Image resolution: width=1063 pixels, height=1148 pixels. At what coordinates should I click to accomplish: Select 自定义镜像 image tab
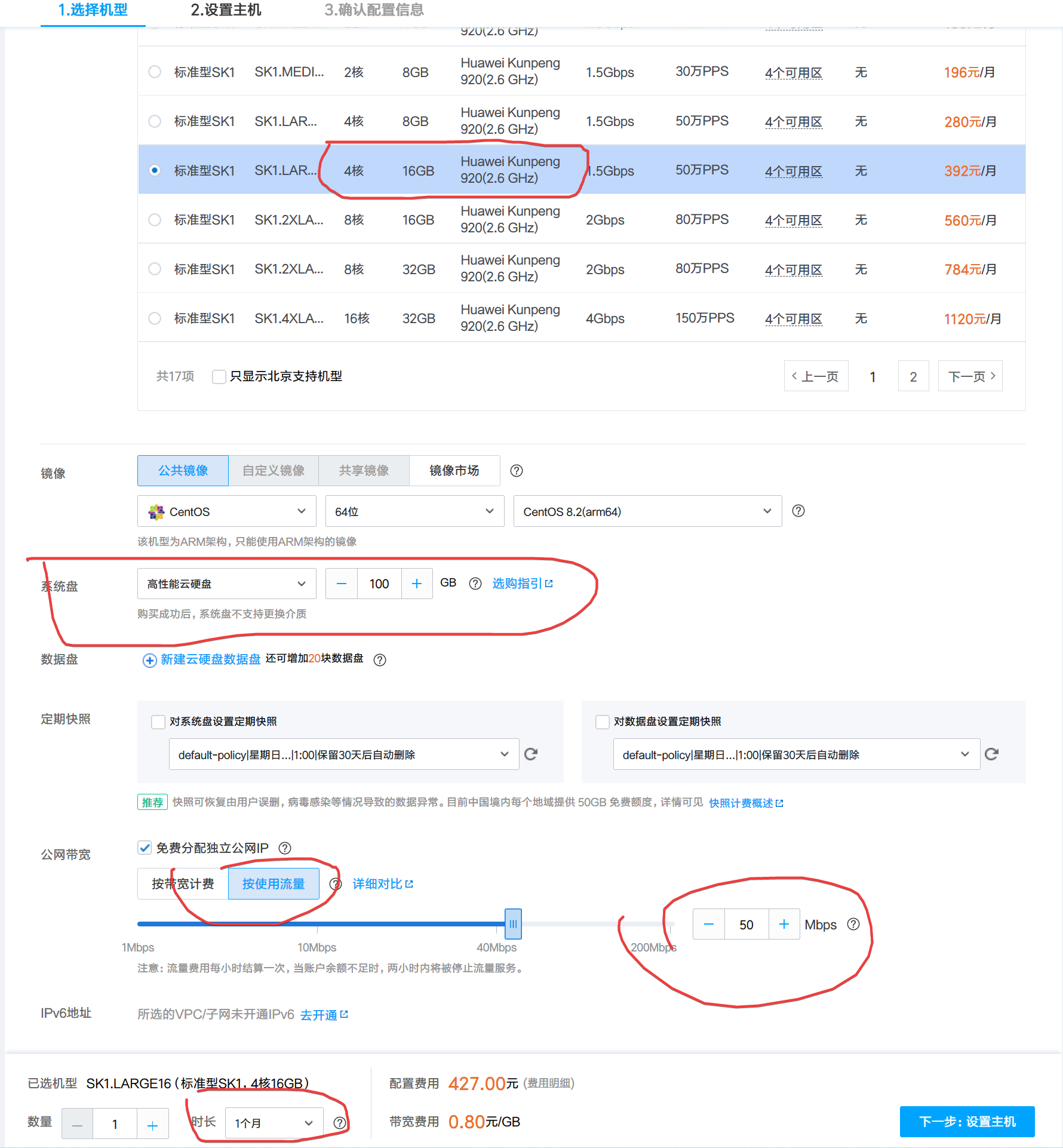pos(274,471)
